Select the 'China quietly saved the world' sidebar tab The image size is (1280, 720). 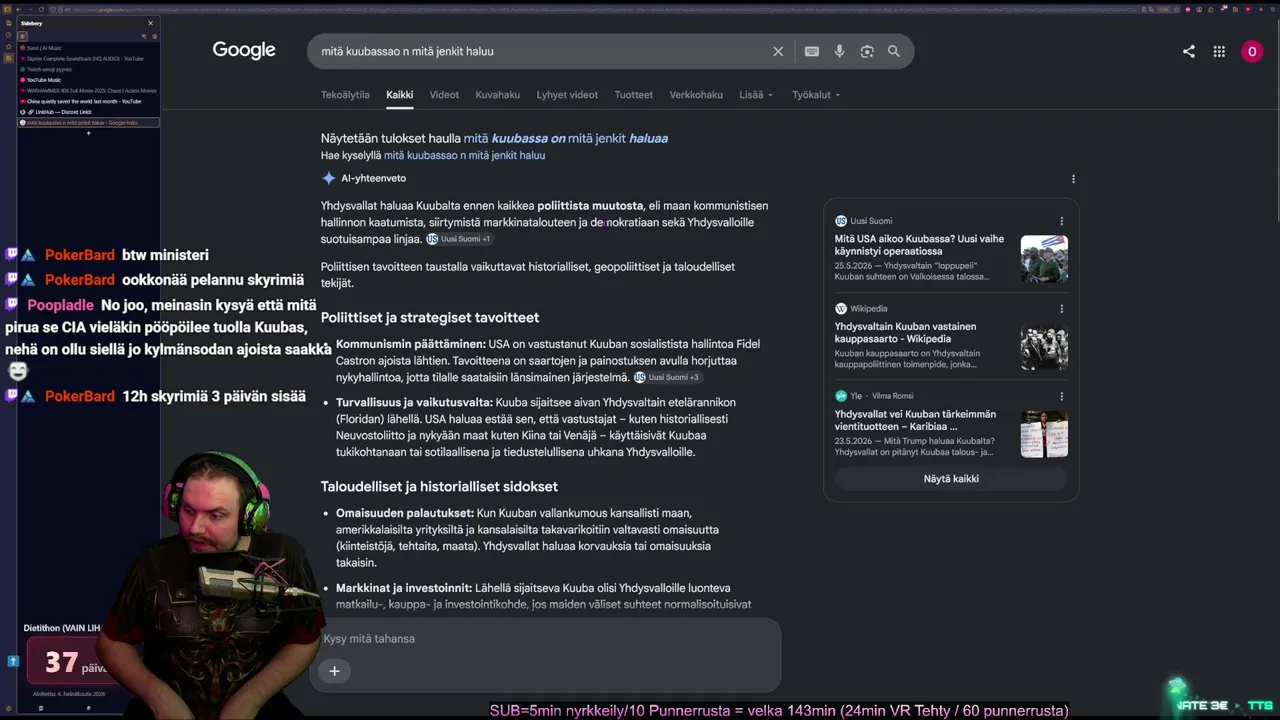[x=88, y=101]
